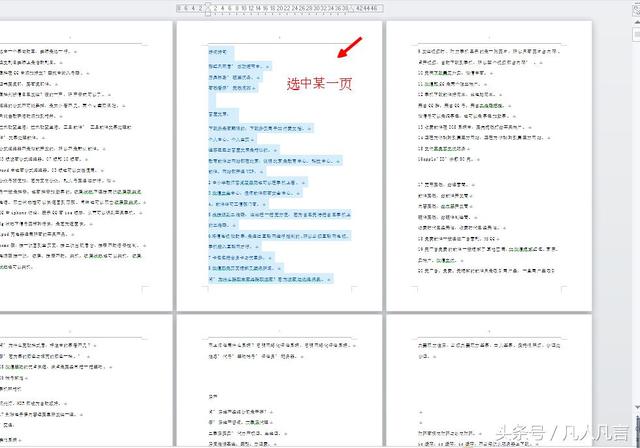
Task: Select the left indent marker on the ruler
Action: 206,7
